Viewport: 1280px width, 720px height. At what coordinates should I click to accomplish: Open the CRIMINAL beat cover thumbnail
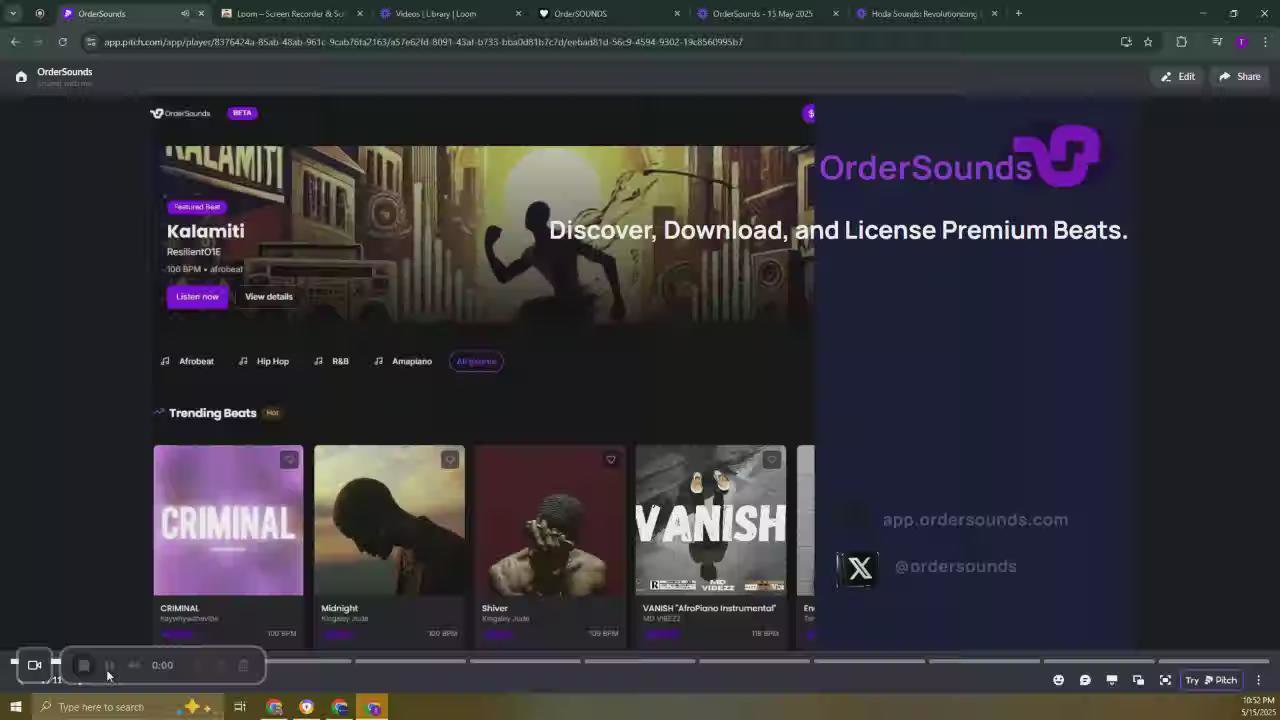pos(228,520)
